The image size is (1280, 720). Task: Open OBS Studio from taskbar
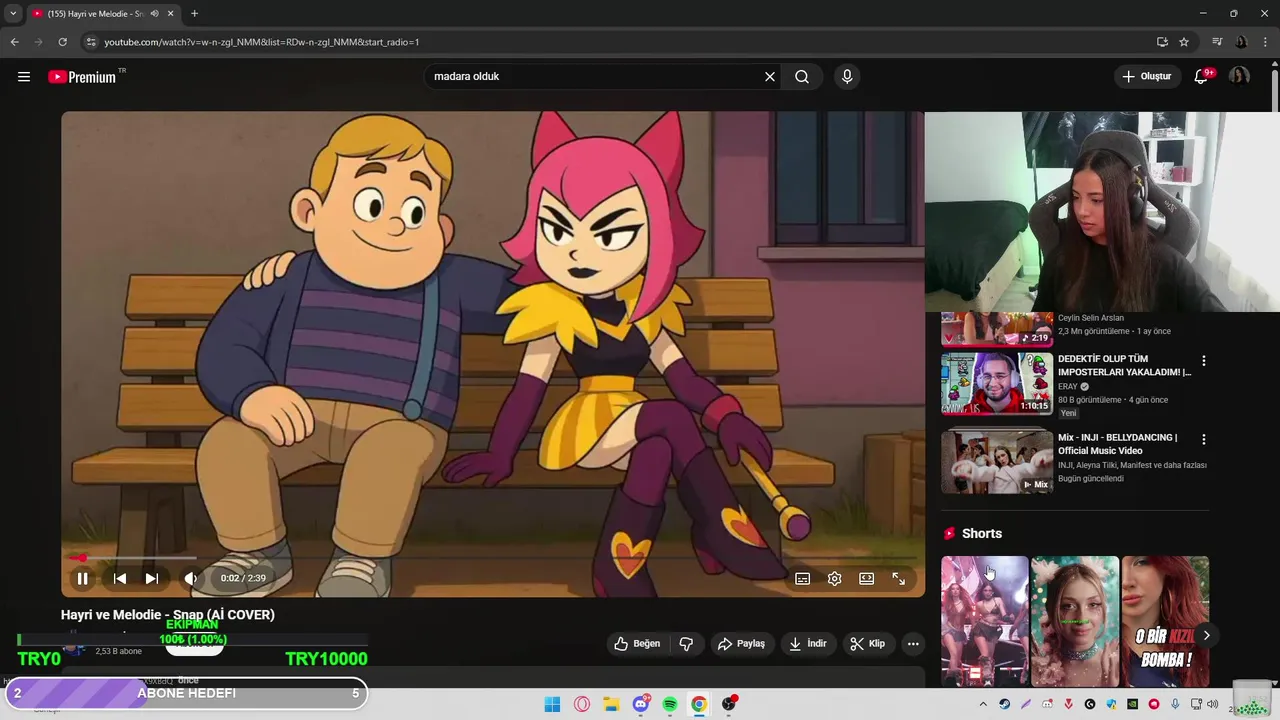pos(729,704)
